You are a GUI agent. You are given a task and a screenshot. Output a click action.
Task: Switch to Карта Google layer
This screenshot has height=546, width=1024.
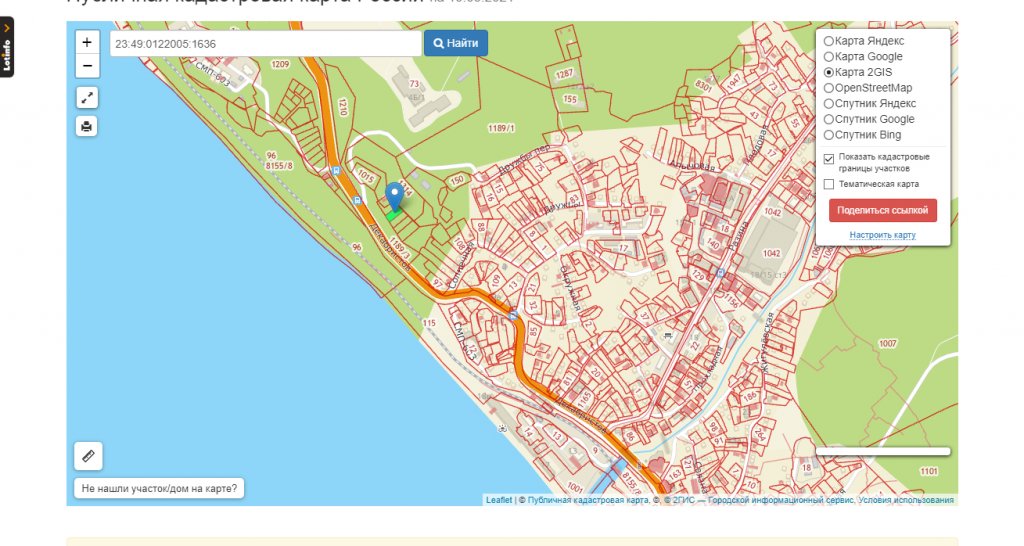coord(829,57)
